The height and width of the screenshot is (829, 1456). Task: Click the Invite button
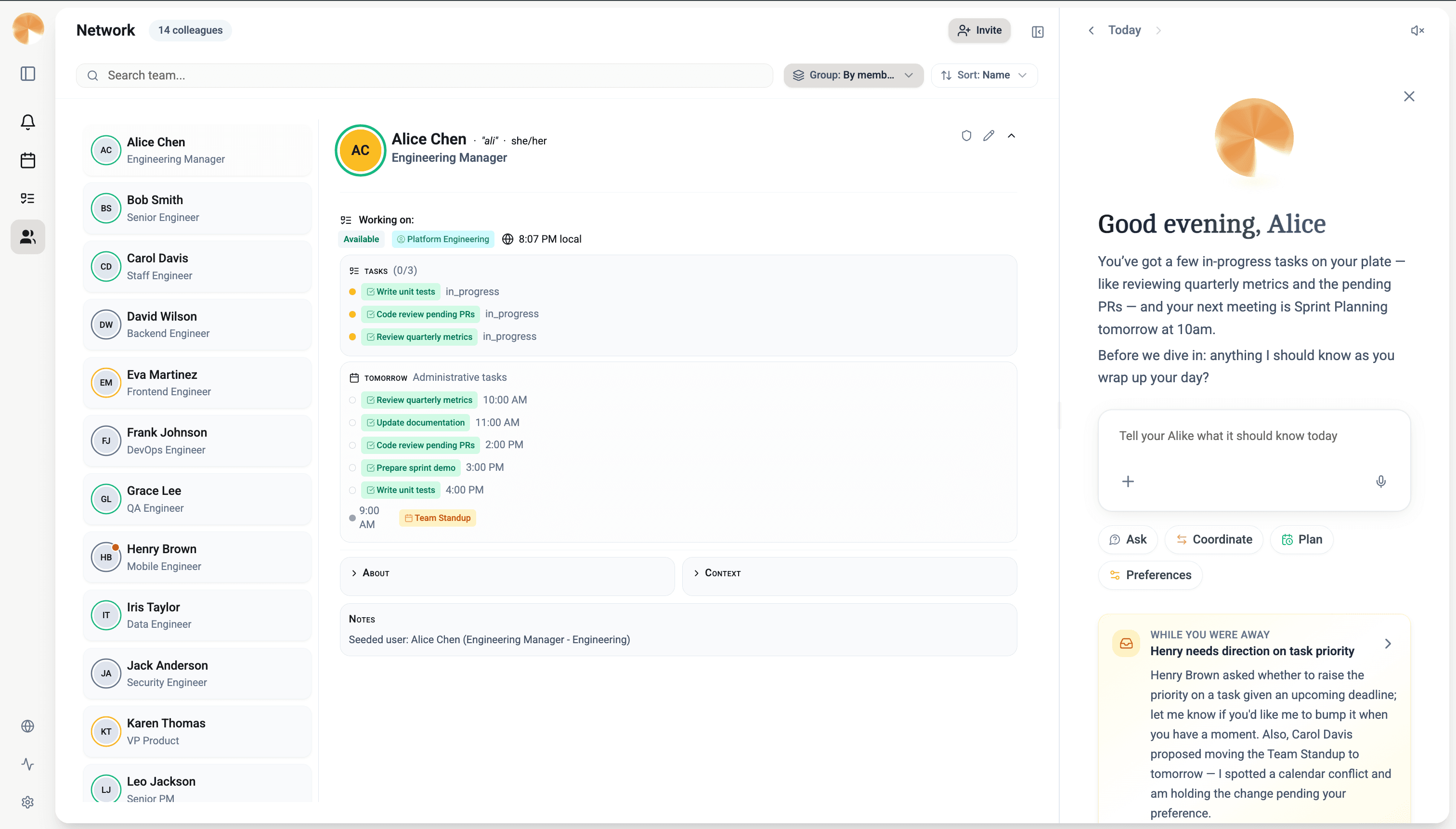[x=979, y=31]
